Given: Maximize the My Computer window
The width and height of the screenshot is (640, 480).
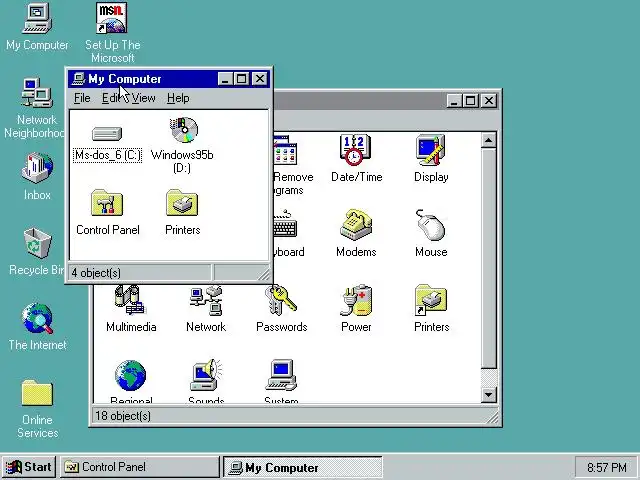Looking at the screenshot, I should [241, 78].
